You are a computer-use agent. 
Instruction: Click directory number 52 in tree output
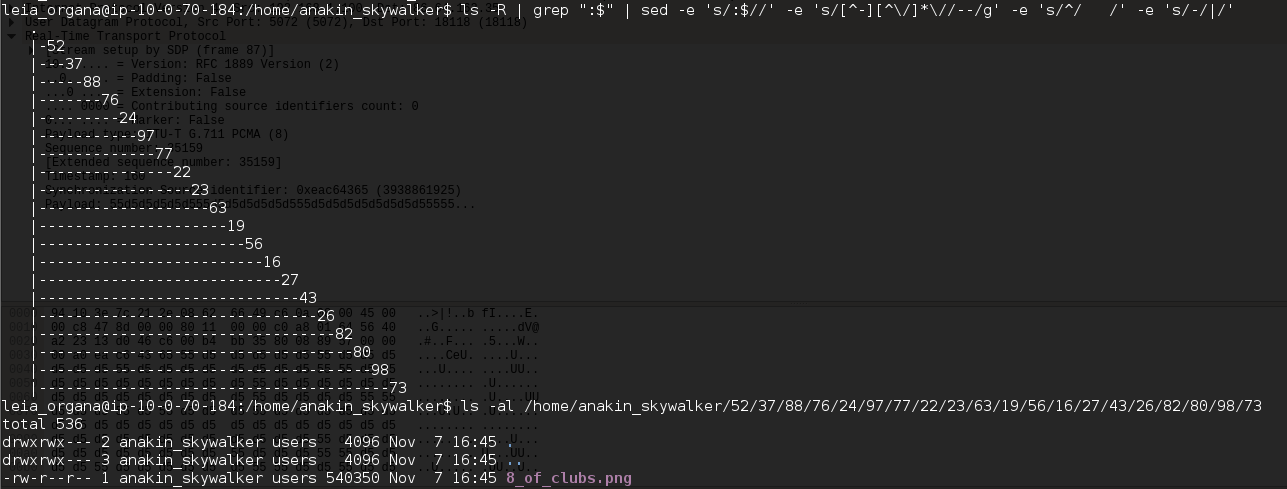[x=57, y=46]
